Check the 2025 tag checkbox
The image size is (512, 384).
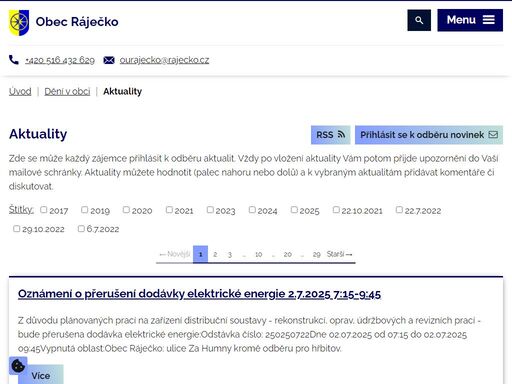coord(294,210)
